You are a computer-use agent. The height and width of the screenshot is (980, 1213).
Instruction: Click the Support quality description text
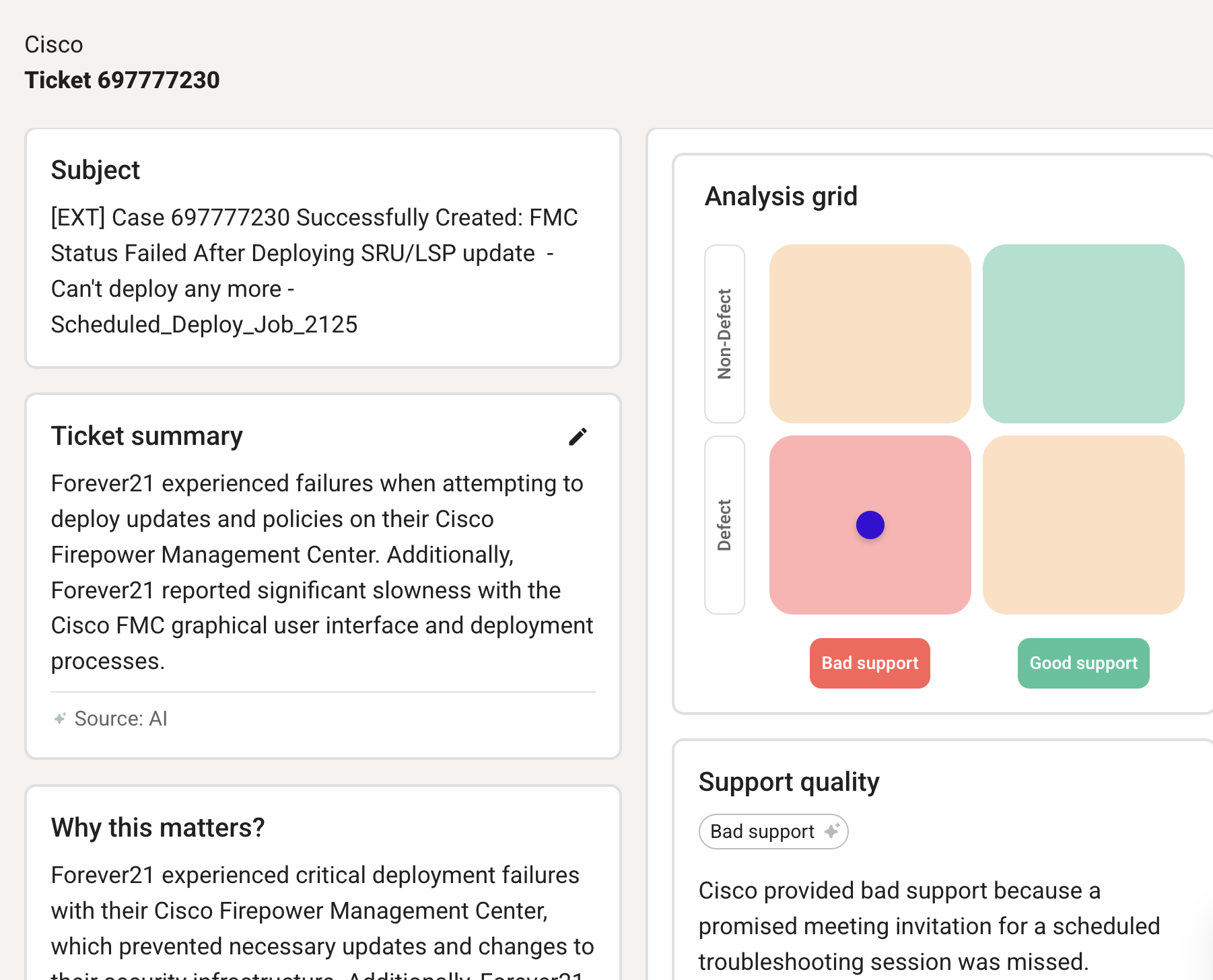click(x=929, y=926)
